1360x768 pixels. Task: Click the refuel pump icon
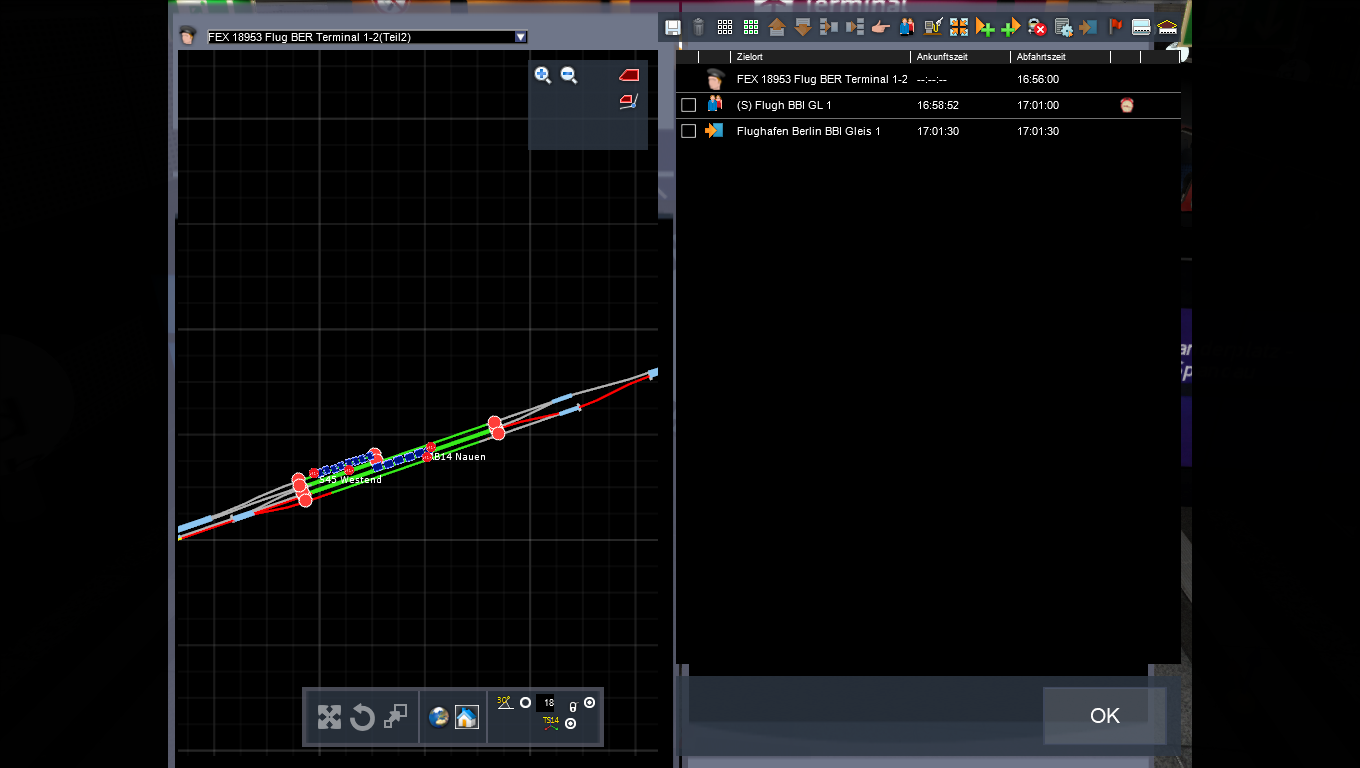pos(933,28)
